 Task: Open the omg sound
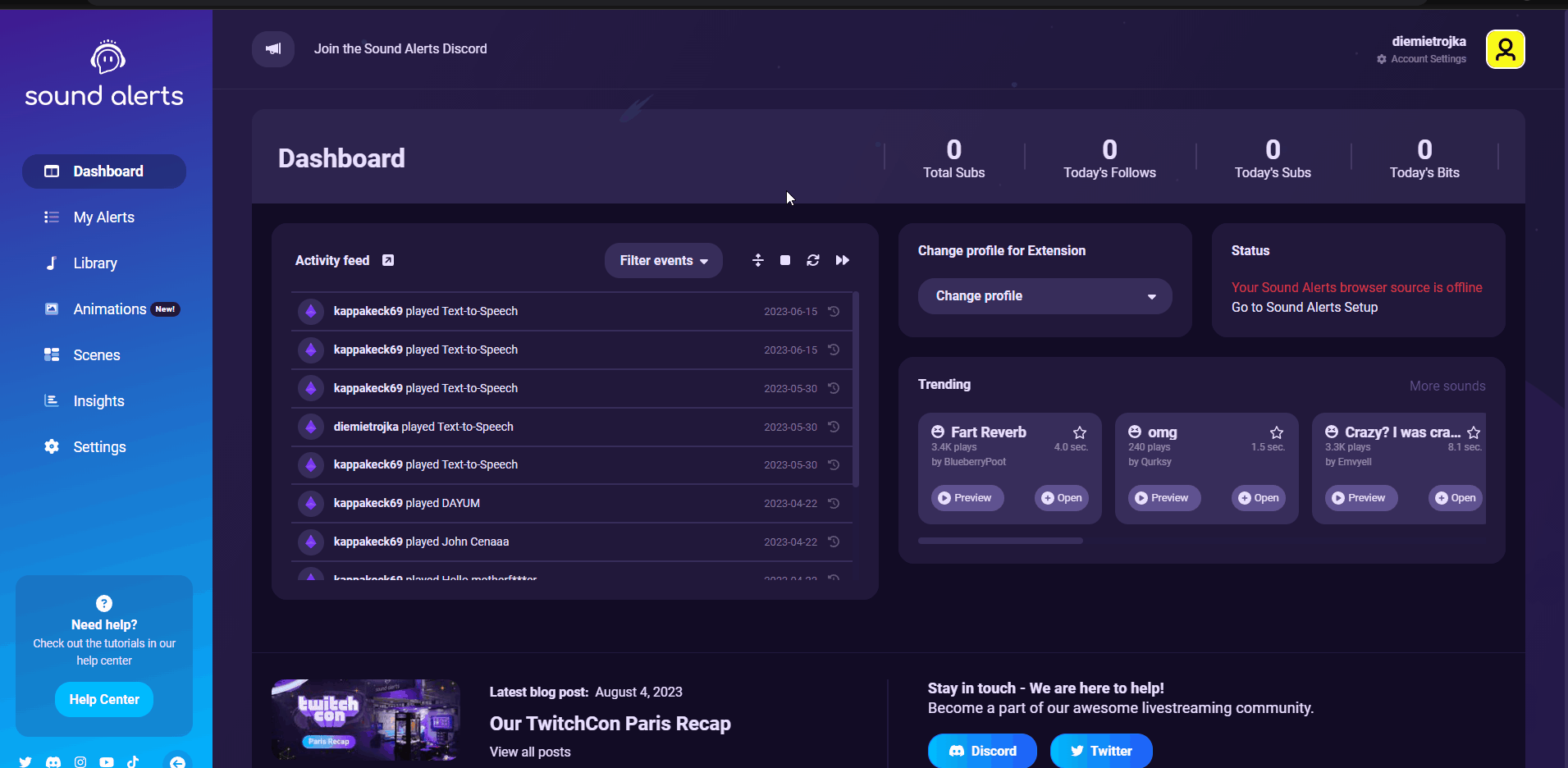[x=1259, y=498]
